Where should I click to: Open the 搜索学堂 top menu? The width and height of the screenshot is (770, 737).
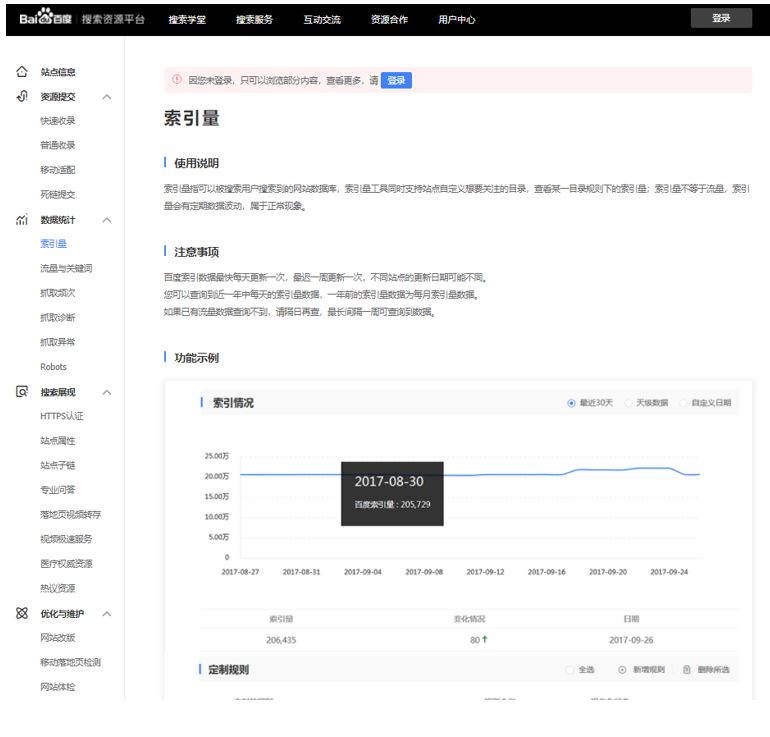(187, 20)
